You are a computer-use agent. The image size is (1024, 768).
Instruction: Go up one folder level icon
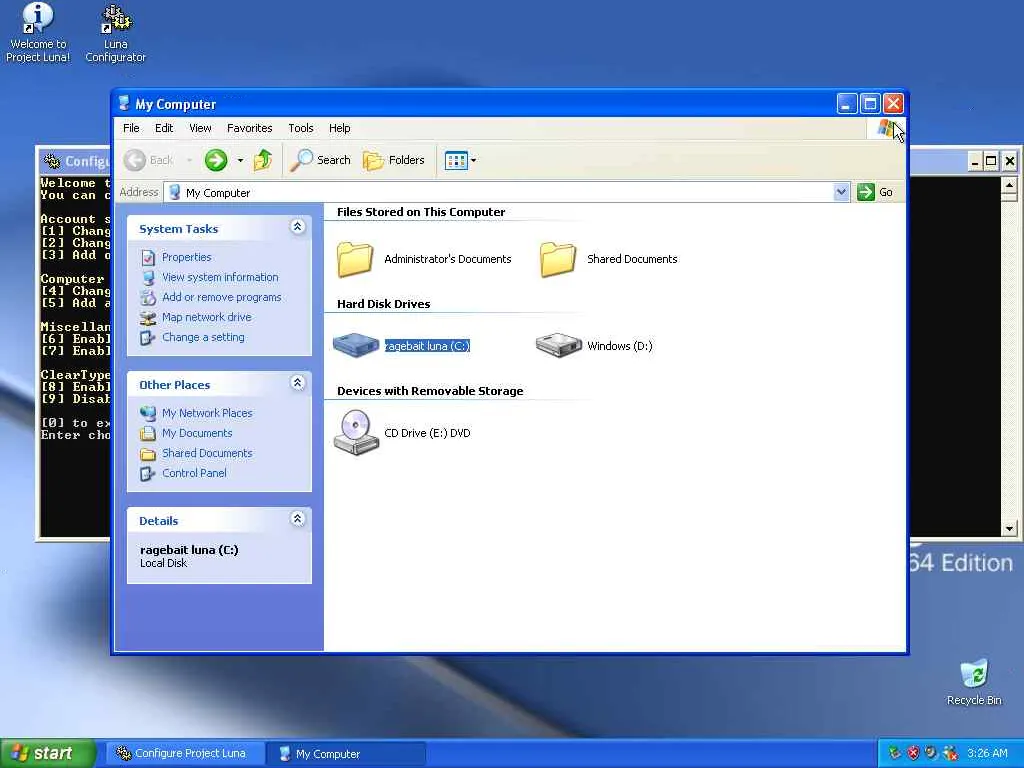tap(263, 160)
